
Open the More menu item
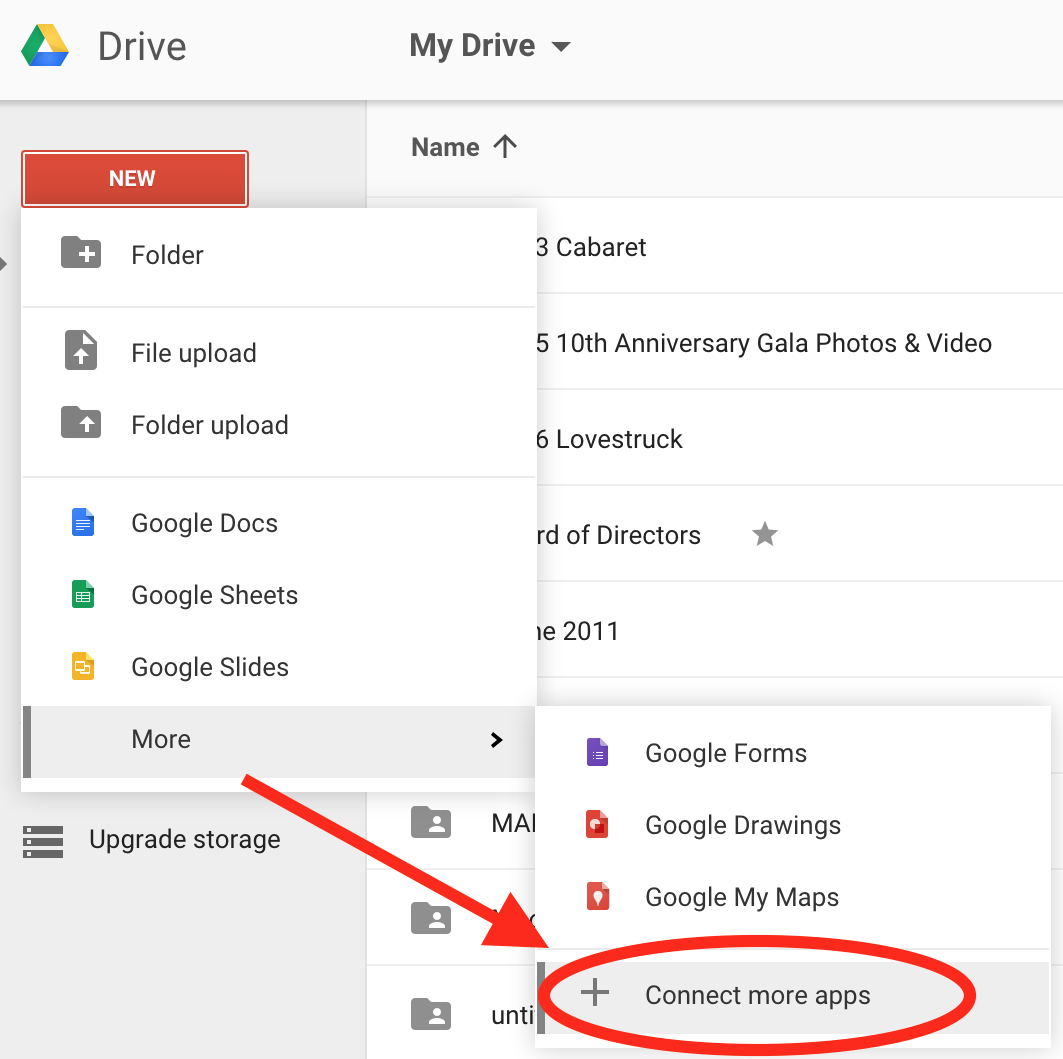279,742
